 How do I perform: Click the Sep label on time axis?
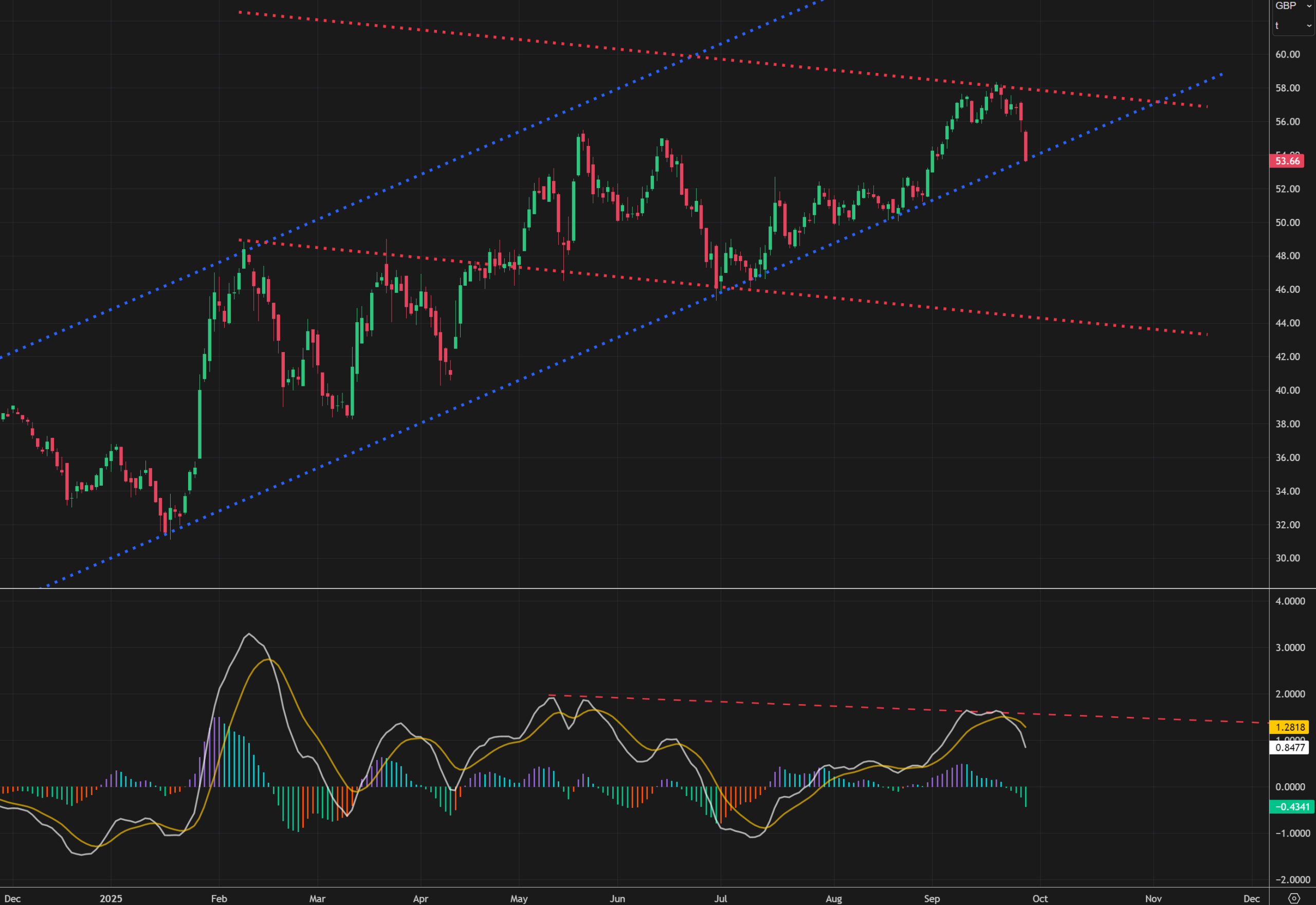pos(932,899)
